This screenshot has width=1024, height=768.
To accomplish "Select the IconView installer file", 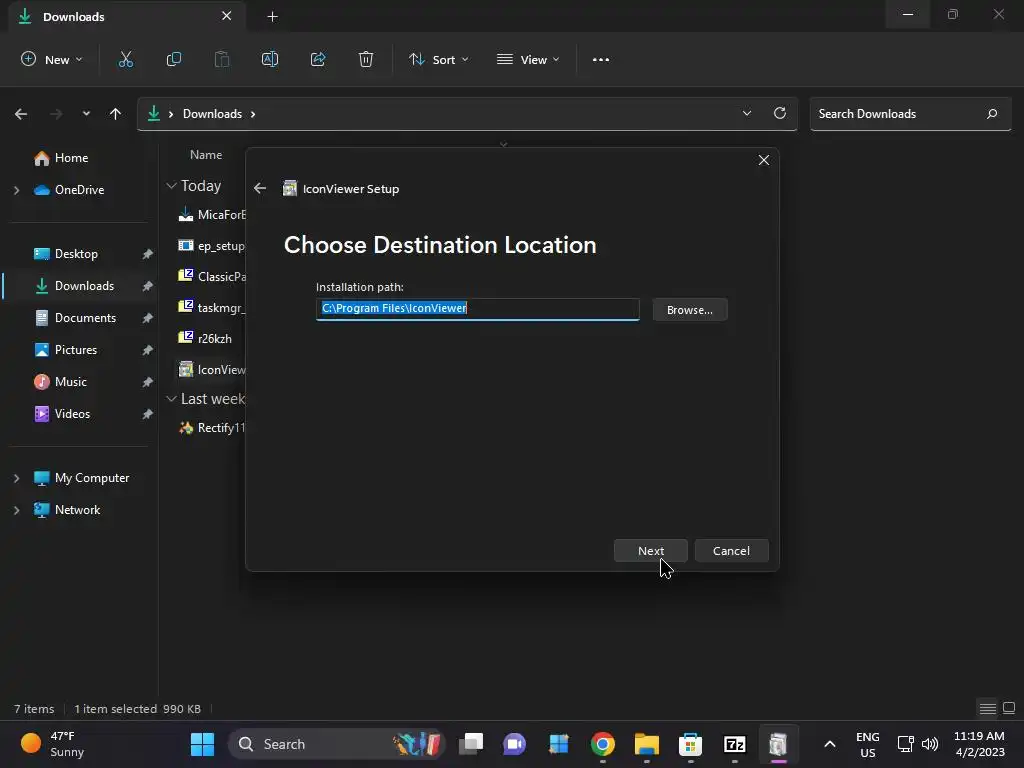I will pos(212,370).
